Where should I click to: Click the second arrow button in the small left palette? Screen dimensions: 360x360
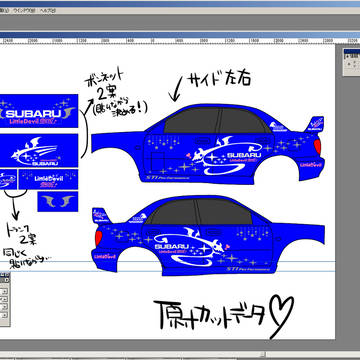[x=5, y=298]
